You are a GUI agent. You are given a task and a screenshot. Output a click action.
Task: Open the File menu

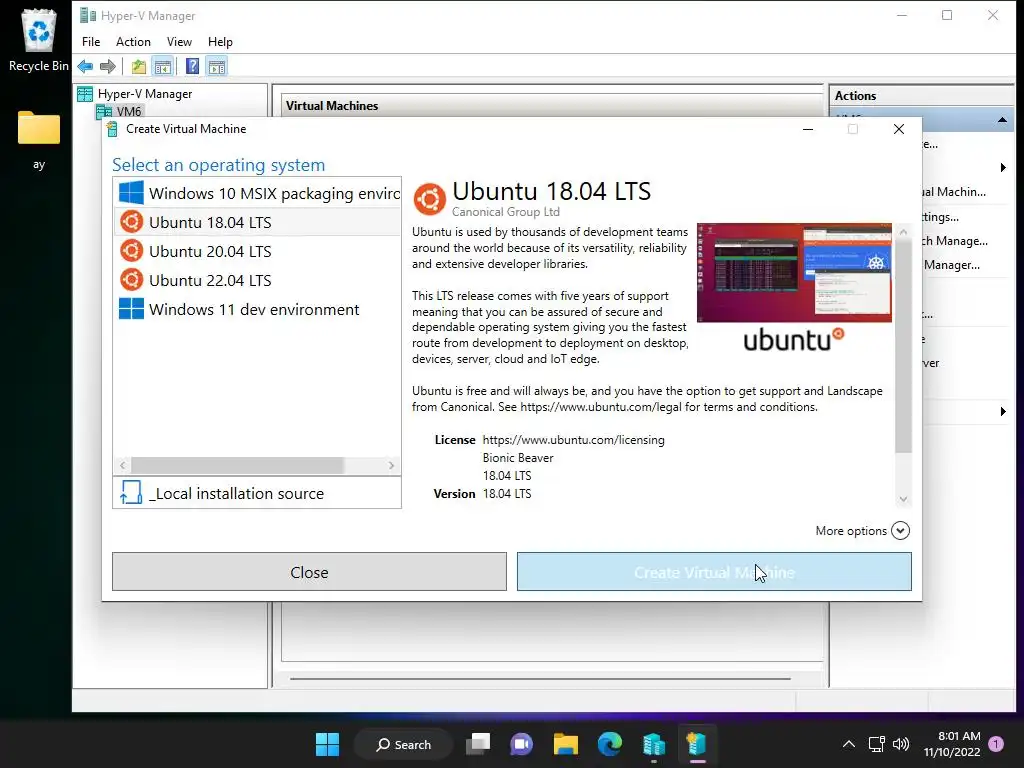click(x=91, y=42)
